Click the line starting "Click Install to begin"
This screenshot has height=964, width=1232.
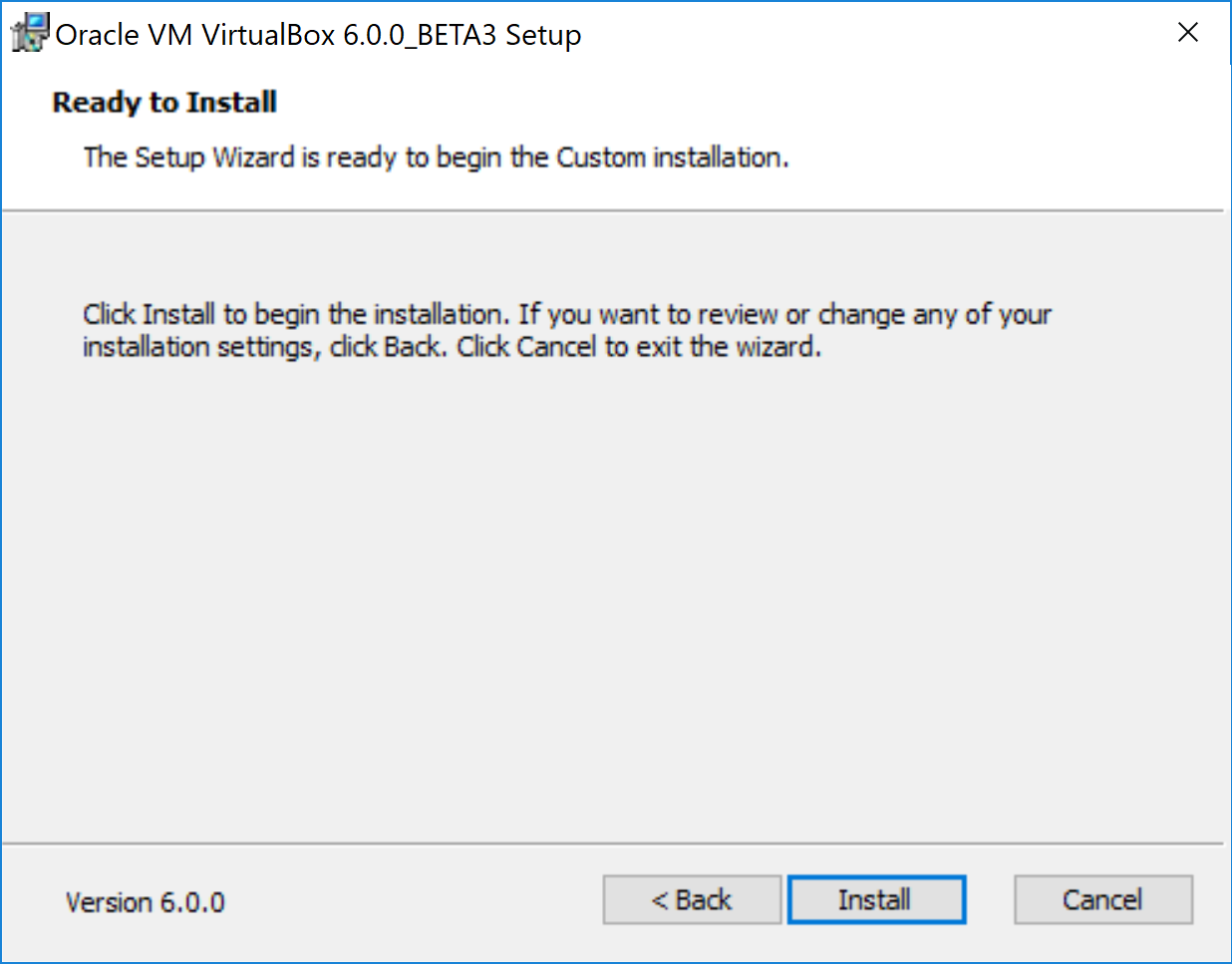coord(566,314)
